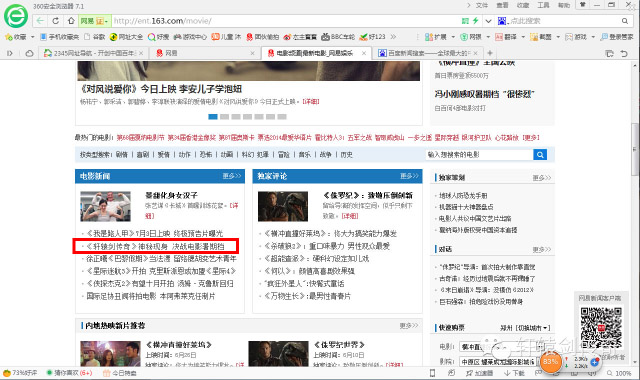
Task: Open the 好搜 bookmark
Action: (x=158, y=37)
